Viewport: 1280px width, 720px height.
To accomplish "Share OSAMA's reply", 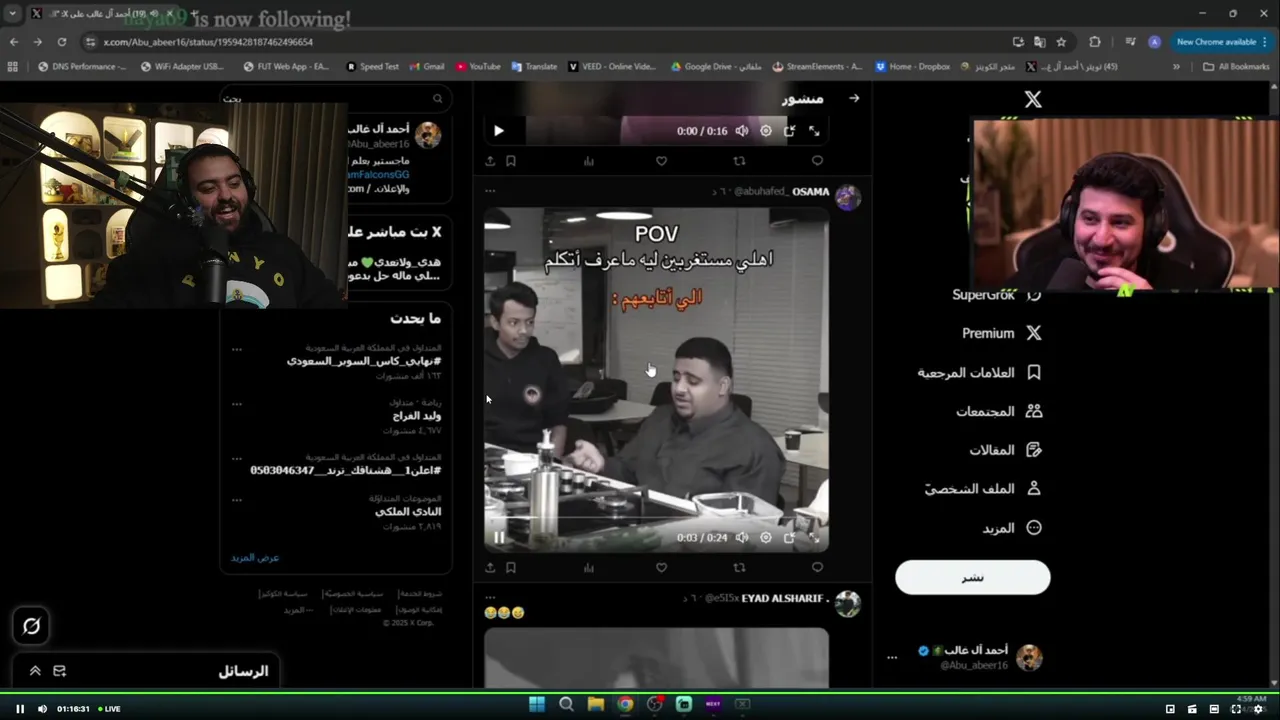I will click(x=490, y=567).
